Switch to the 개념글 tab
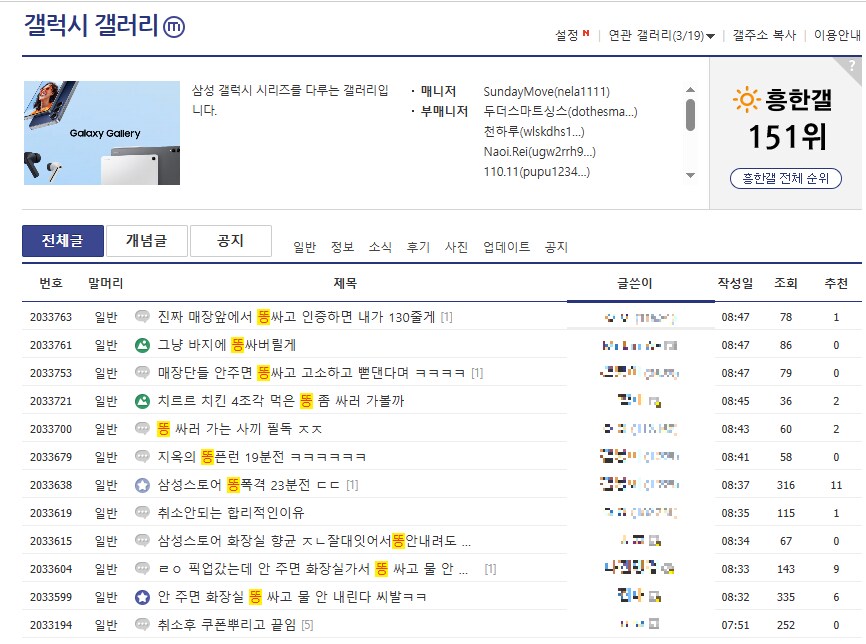 [x=146, y=241]
